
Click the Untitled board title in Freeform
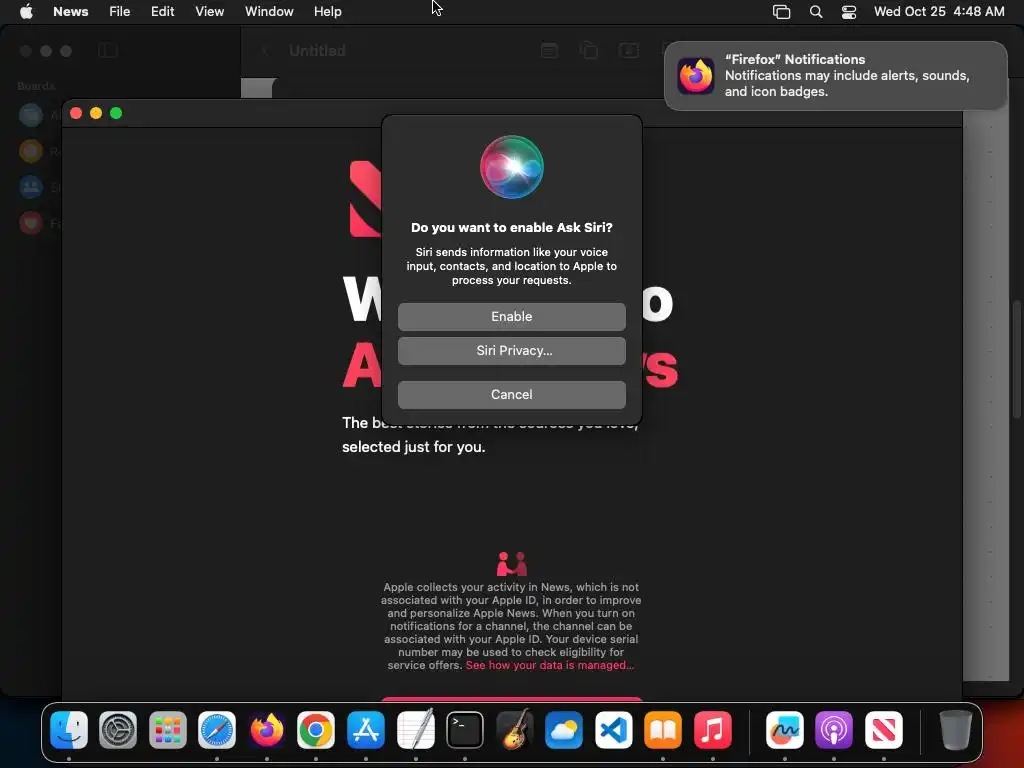[x=317, y=51]
